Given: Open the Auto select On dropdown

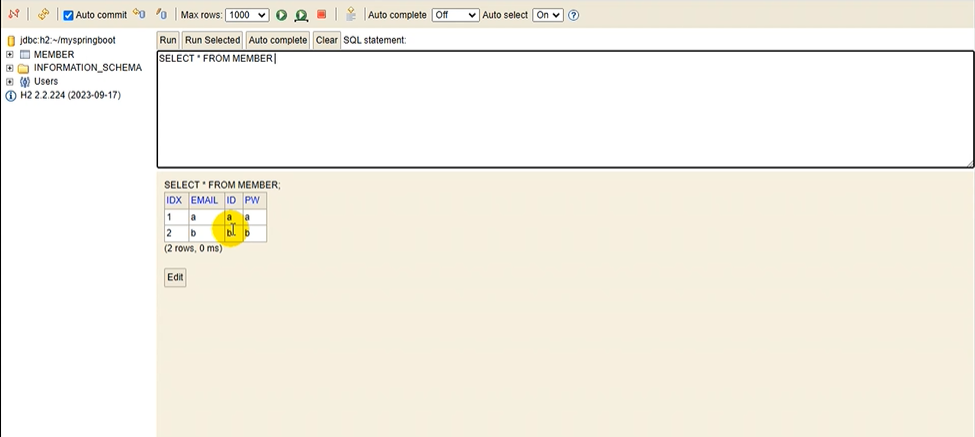Looking at the screenshot, I should tap(547, 14).
